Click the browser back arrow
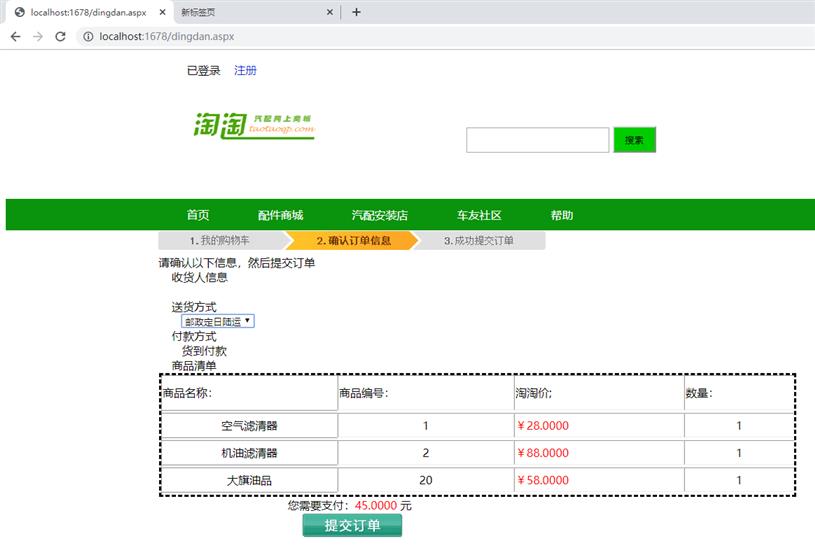This screenshot has width=815, height=545. (15, 36)
